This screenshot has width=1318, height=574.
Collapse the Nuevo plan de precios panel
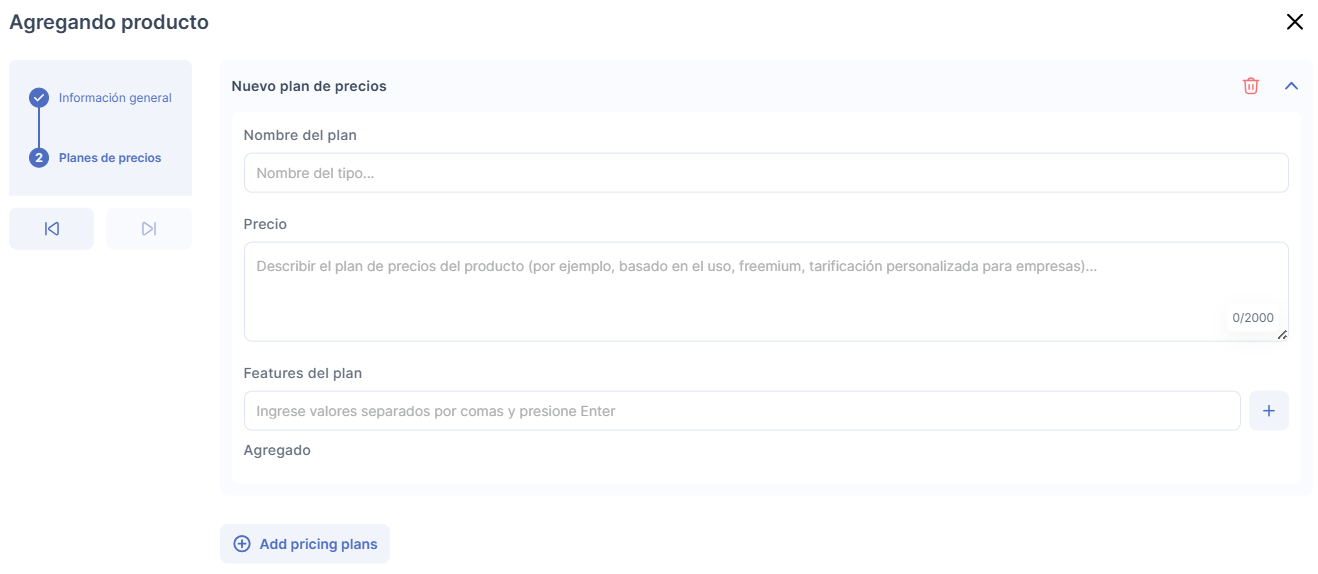click(x=1291, y=86)
